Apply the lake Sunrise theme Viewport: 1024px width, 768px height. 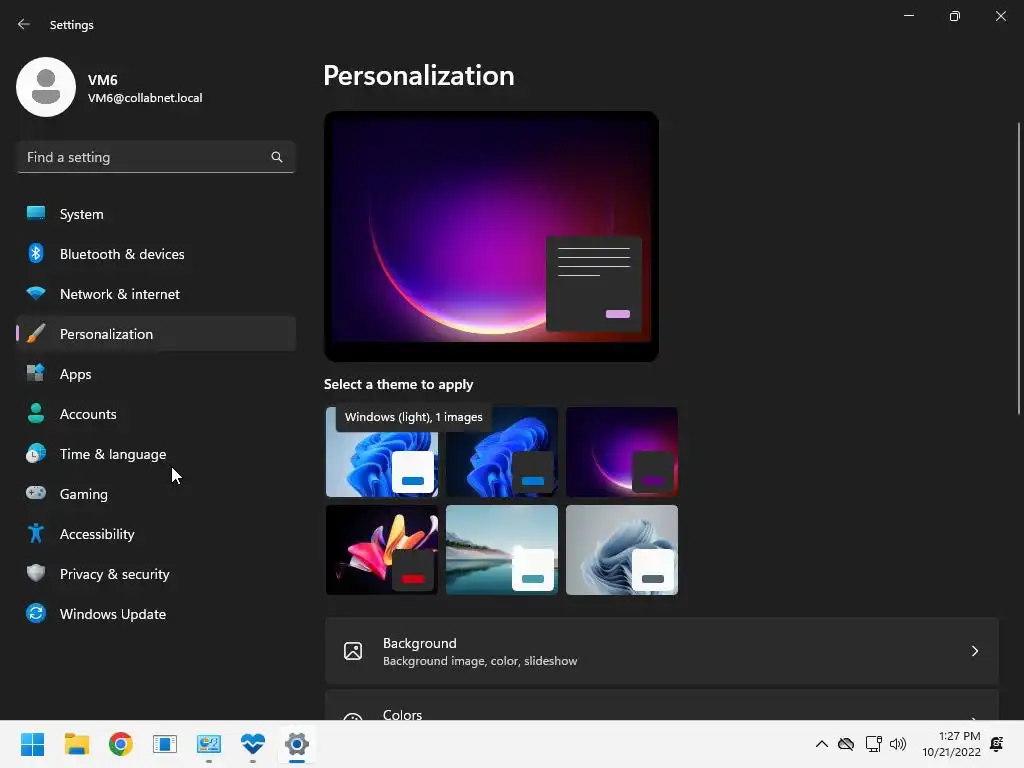click(502, 550)
